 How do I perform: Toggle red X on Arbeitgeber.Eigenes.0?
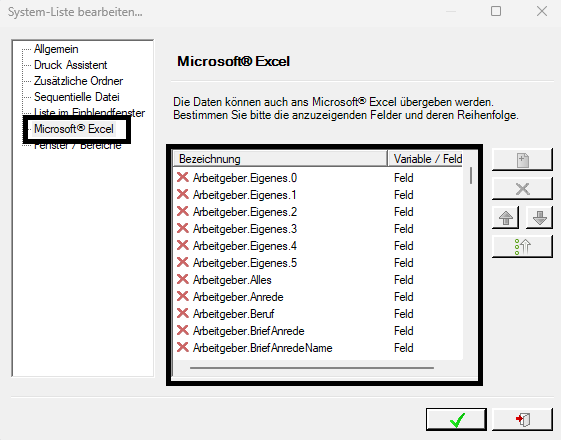(182, 177)
